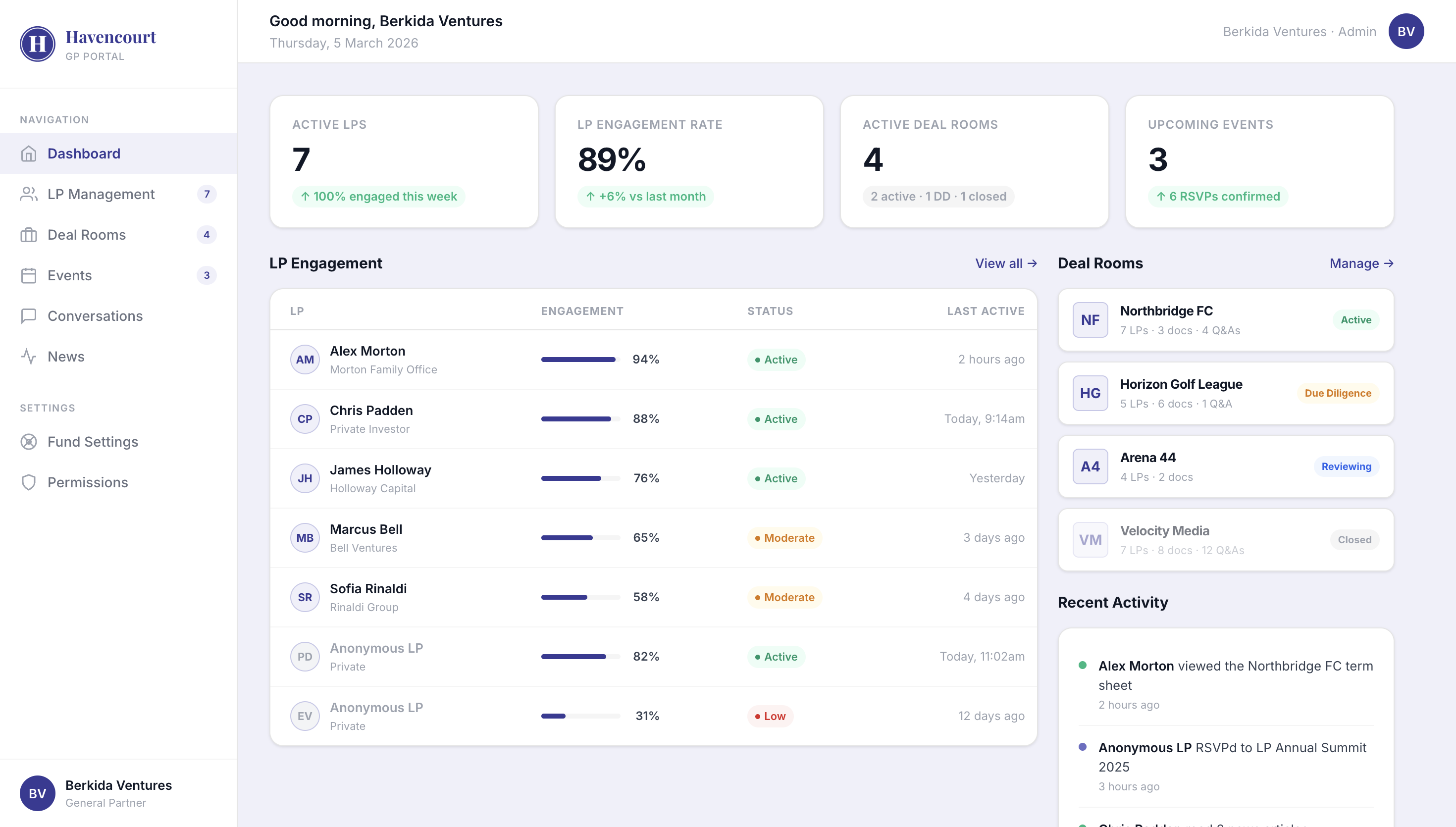Open the BV avatar in the top bar
Viewport: 1456px width, 827px height.
[1406, 31]
